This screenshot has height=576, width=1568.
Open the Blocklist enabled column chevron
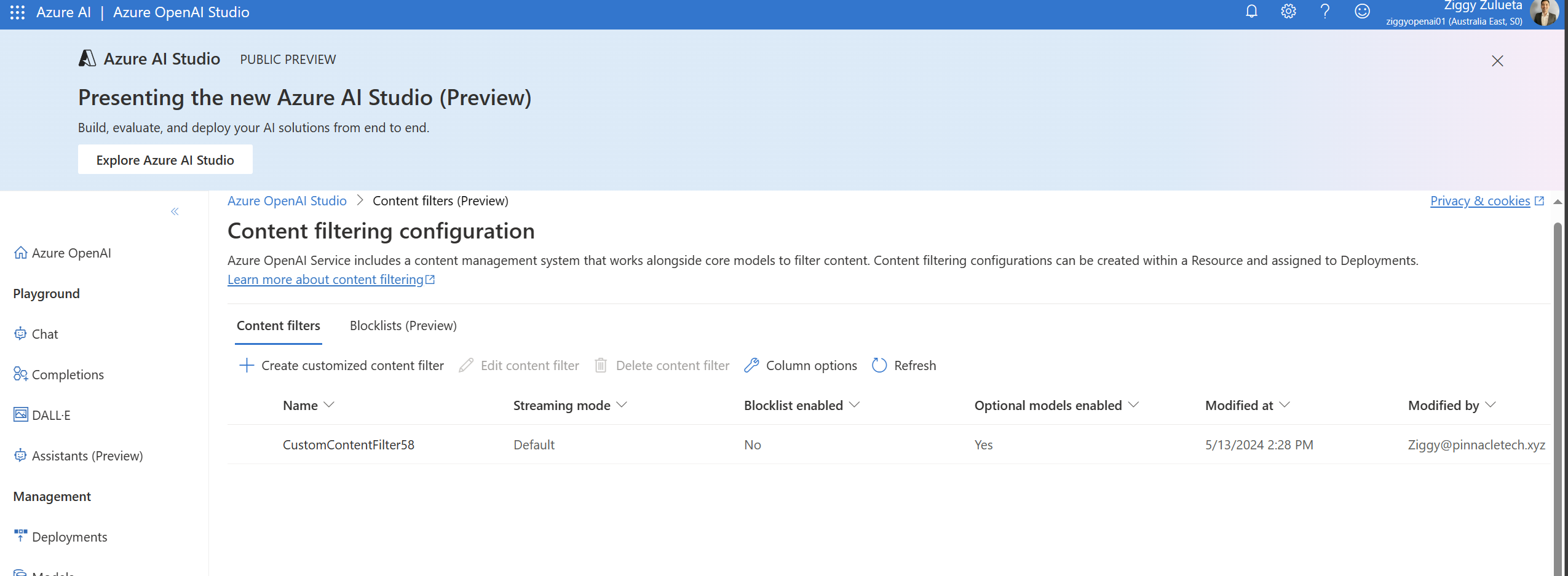854,404
